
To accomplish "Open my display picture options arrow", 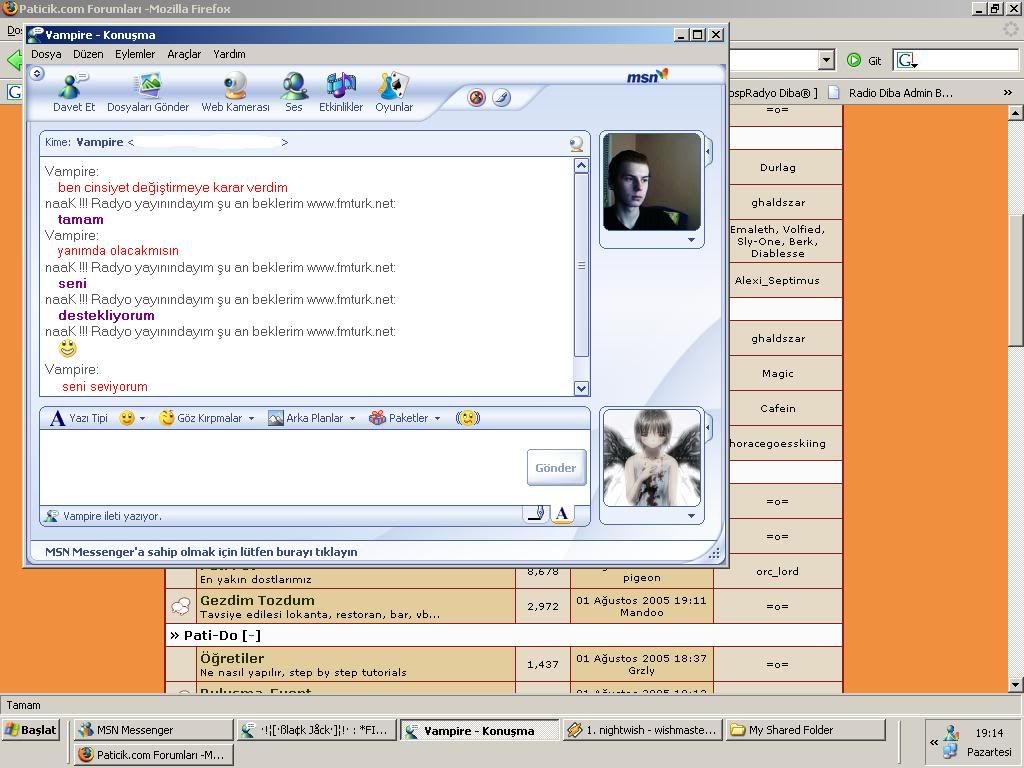I will click(x=692, y=516).
